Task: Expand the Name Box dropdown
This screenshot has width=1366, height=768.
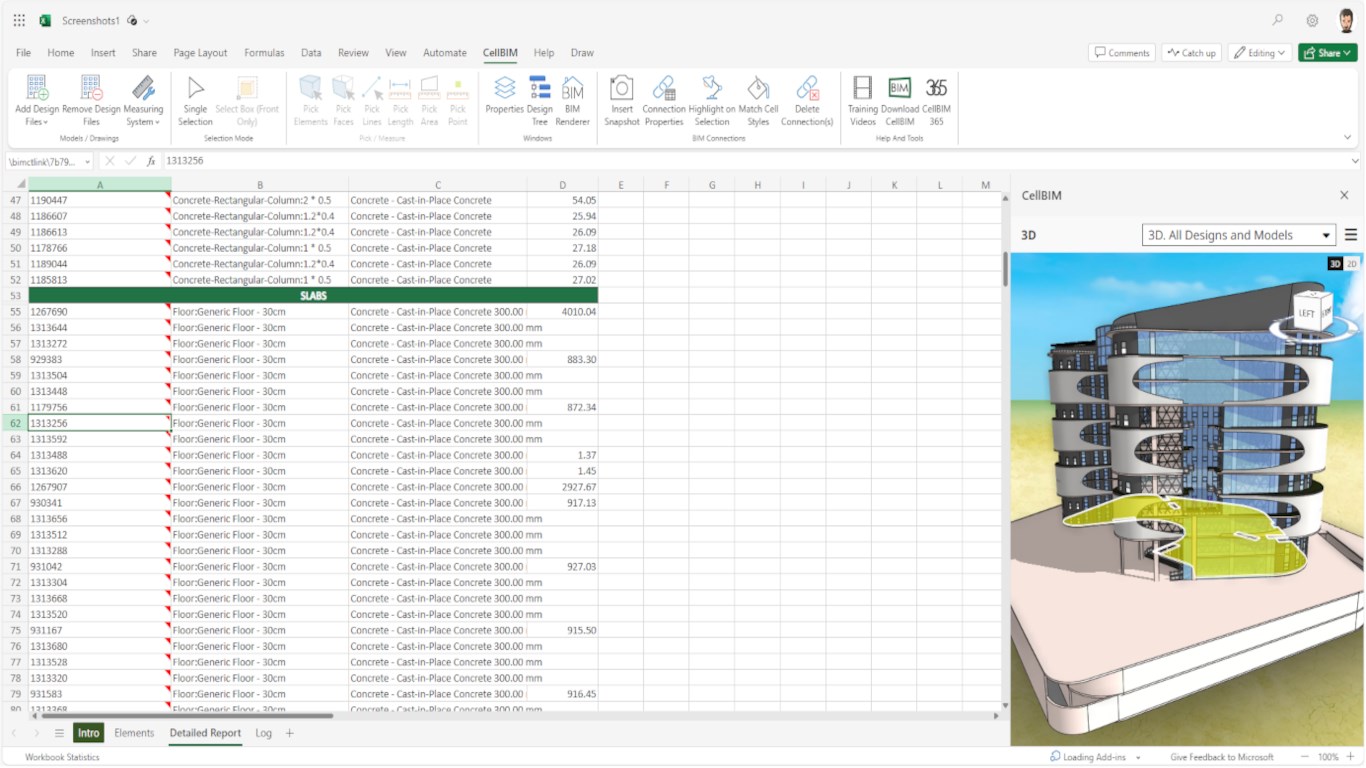Action: [x=88, y=161]
